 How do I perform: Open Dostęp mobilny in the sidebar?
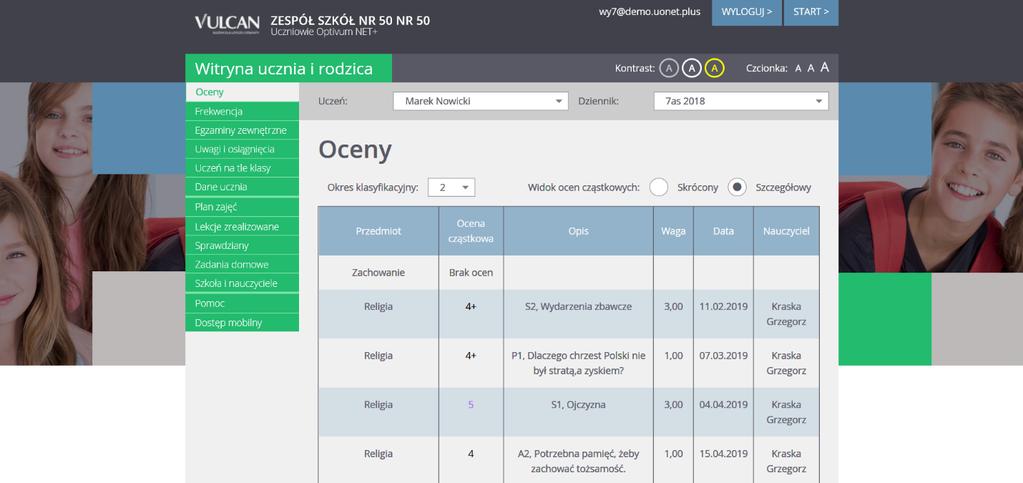click(x=242, y=322)
